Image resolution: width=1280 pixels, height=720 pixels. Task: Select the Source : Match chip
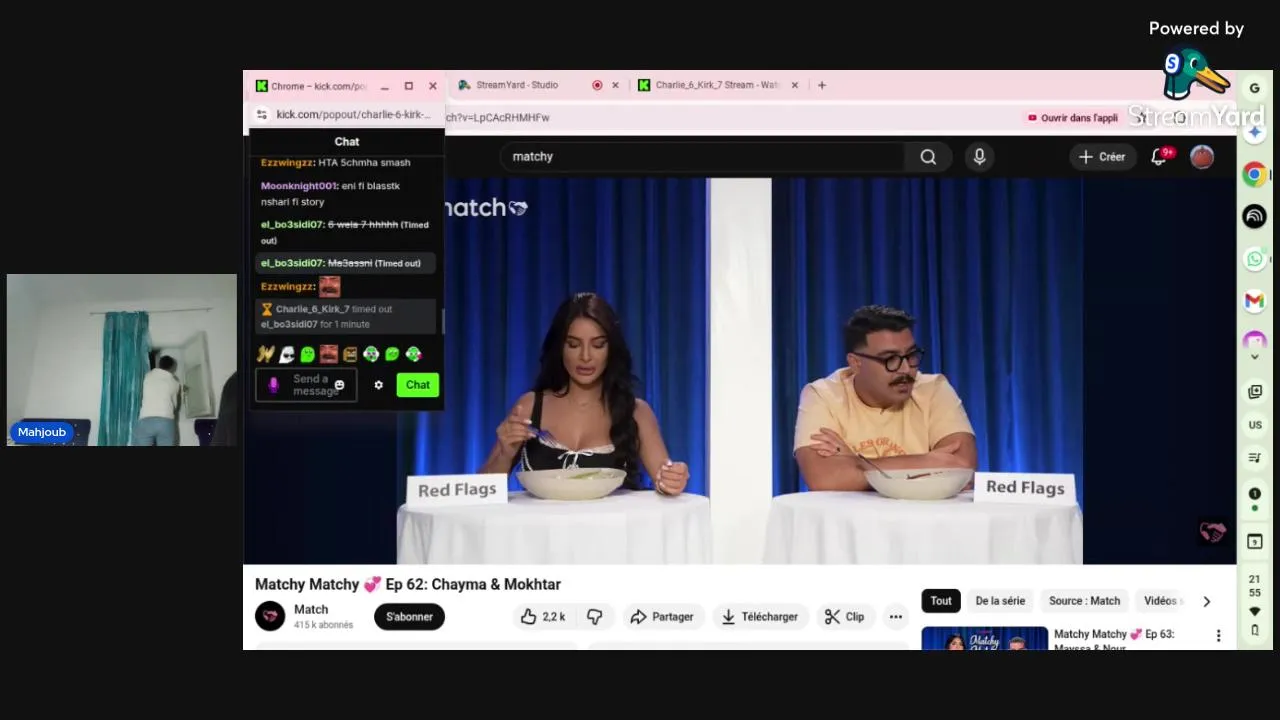tap(1084, 601)
